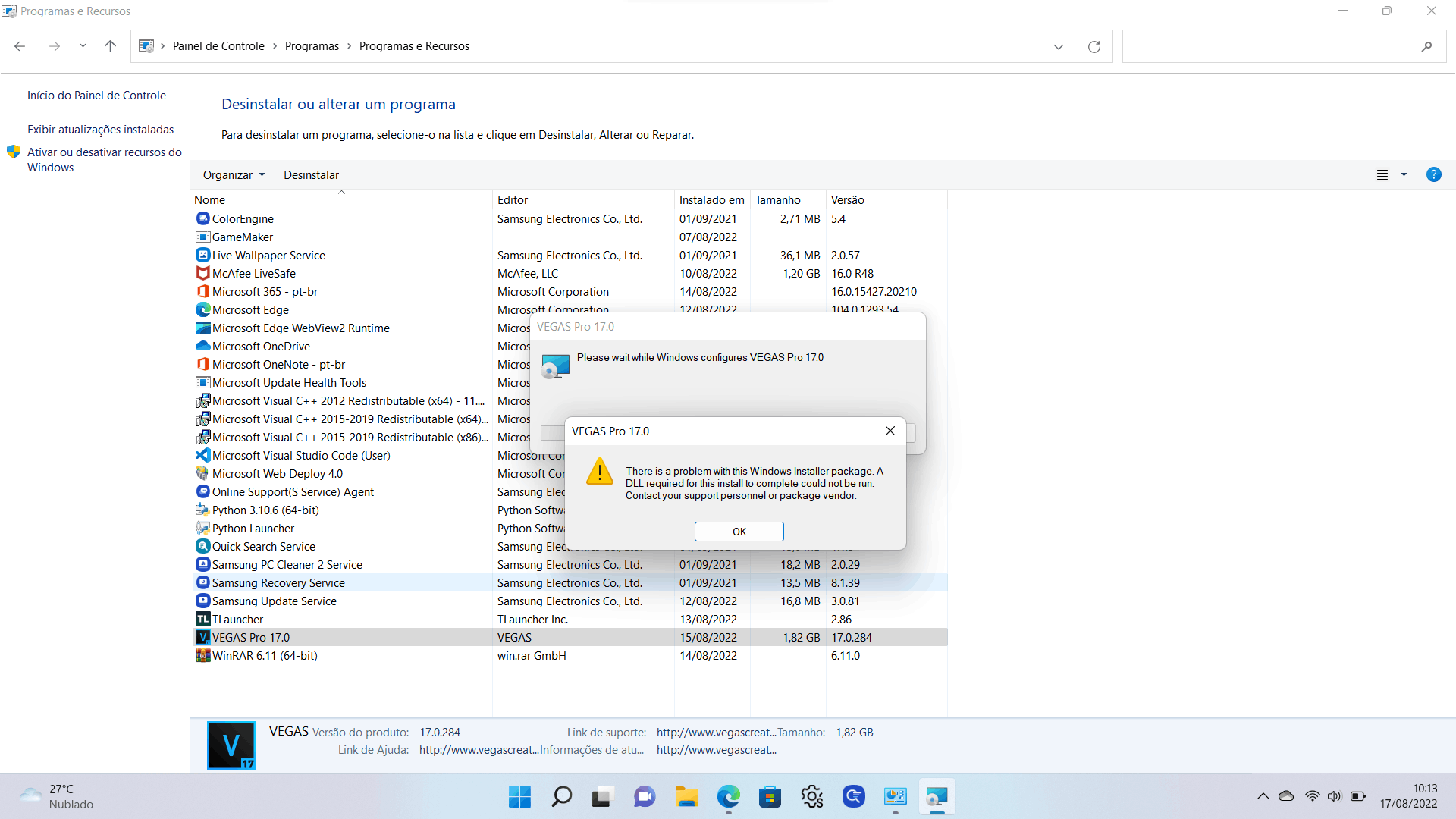Click the ColorEngine program icon
The image size is (1456, 819).
click(202, 218)
